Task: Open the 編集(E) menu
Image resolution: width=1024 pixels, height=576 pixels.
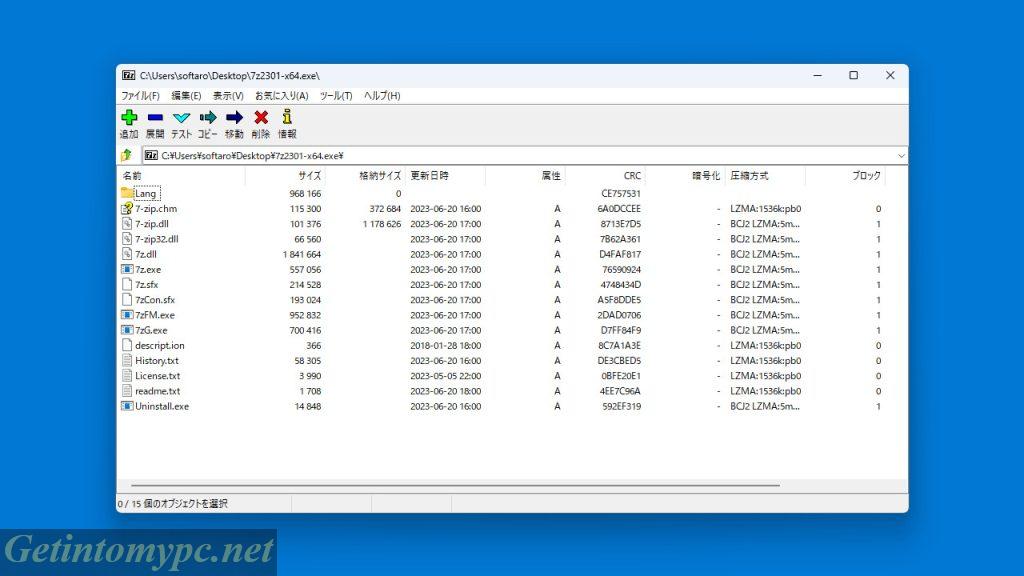Action: pyautogui.click(x=186, y=95)
